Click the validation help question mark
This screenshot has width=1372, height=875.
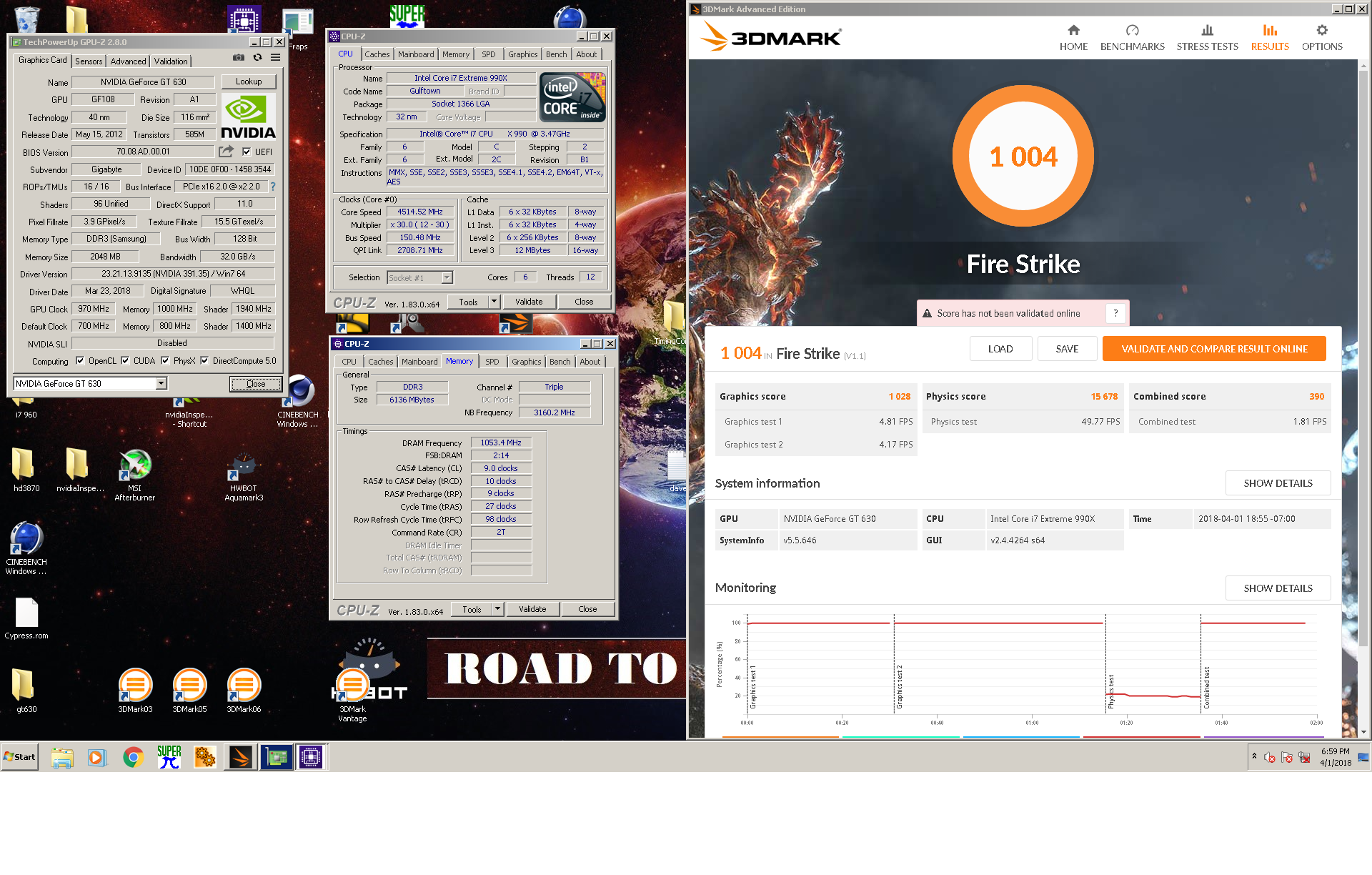tap(1115, 313)
